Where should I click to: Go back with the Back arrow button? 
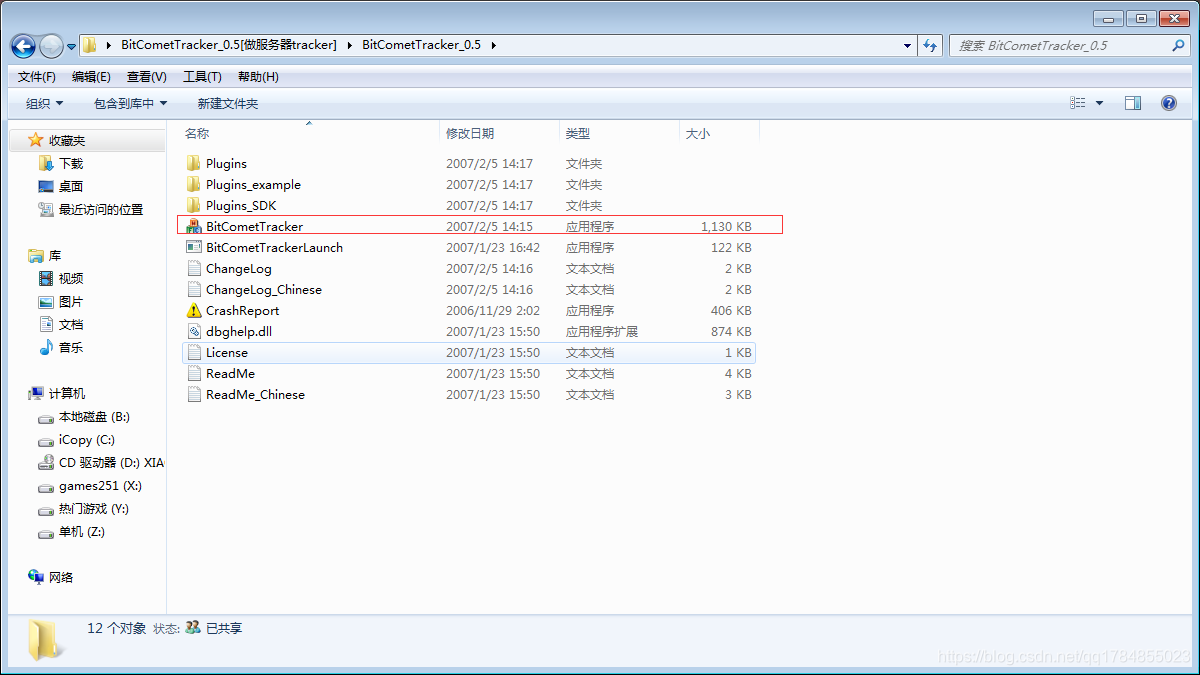[x=23, y=46]
